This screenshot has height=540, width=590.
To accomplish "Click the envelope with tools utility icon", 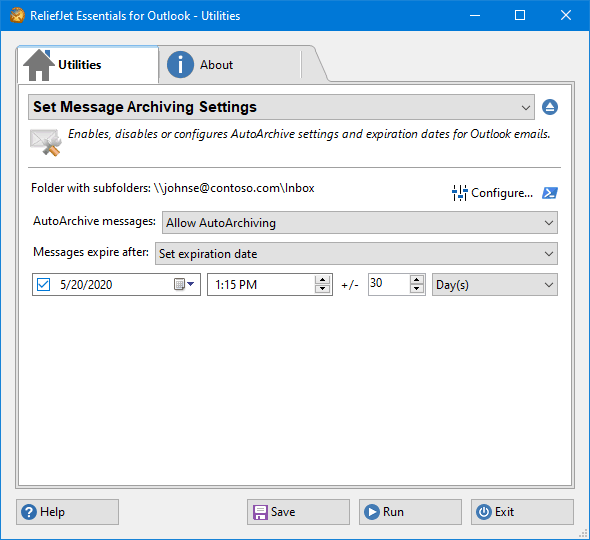I will [x=46, y=142].
